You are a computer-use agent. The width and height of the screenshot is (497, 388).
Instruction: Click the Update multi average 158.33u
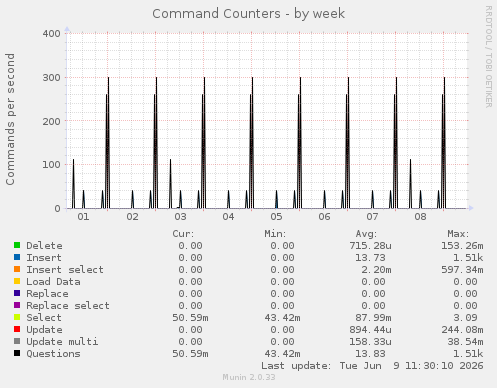click(370, 342)
